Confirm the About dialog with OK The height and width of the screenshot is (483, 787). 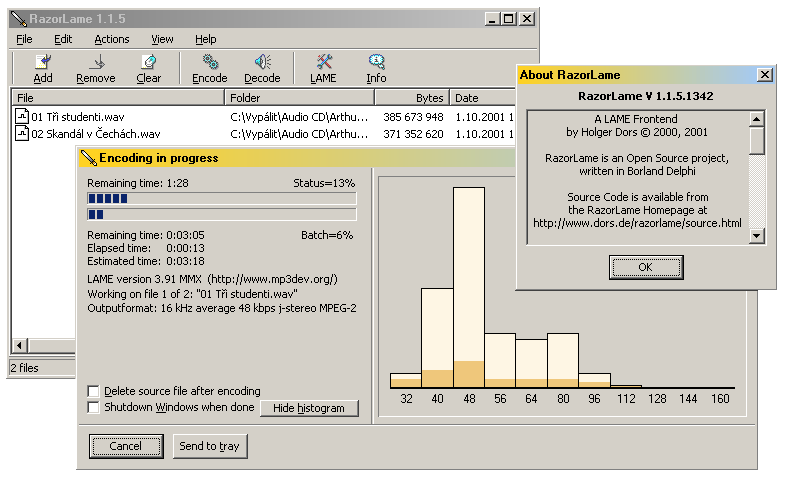pos(645,267)
